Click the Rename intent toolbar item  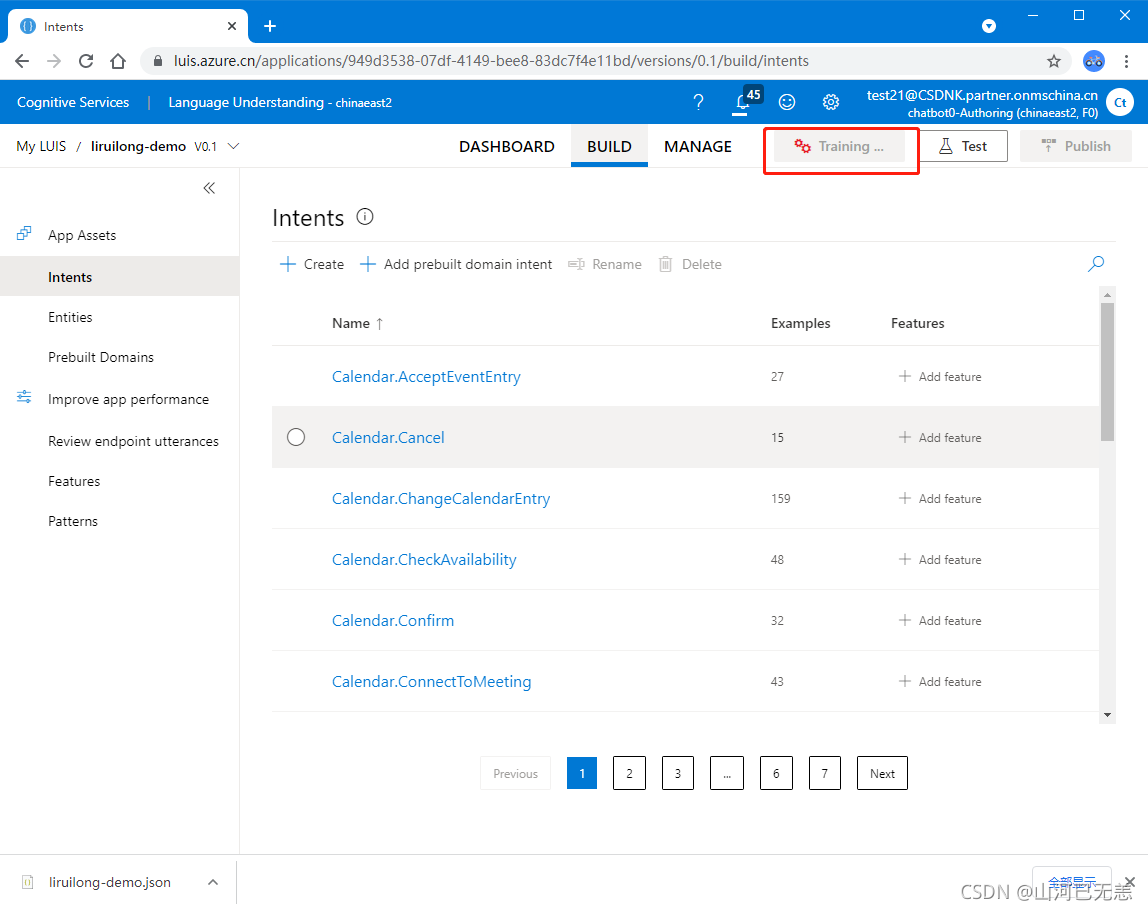pyautogui.click(x=605, y=264)
